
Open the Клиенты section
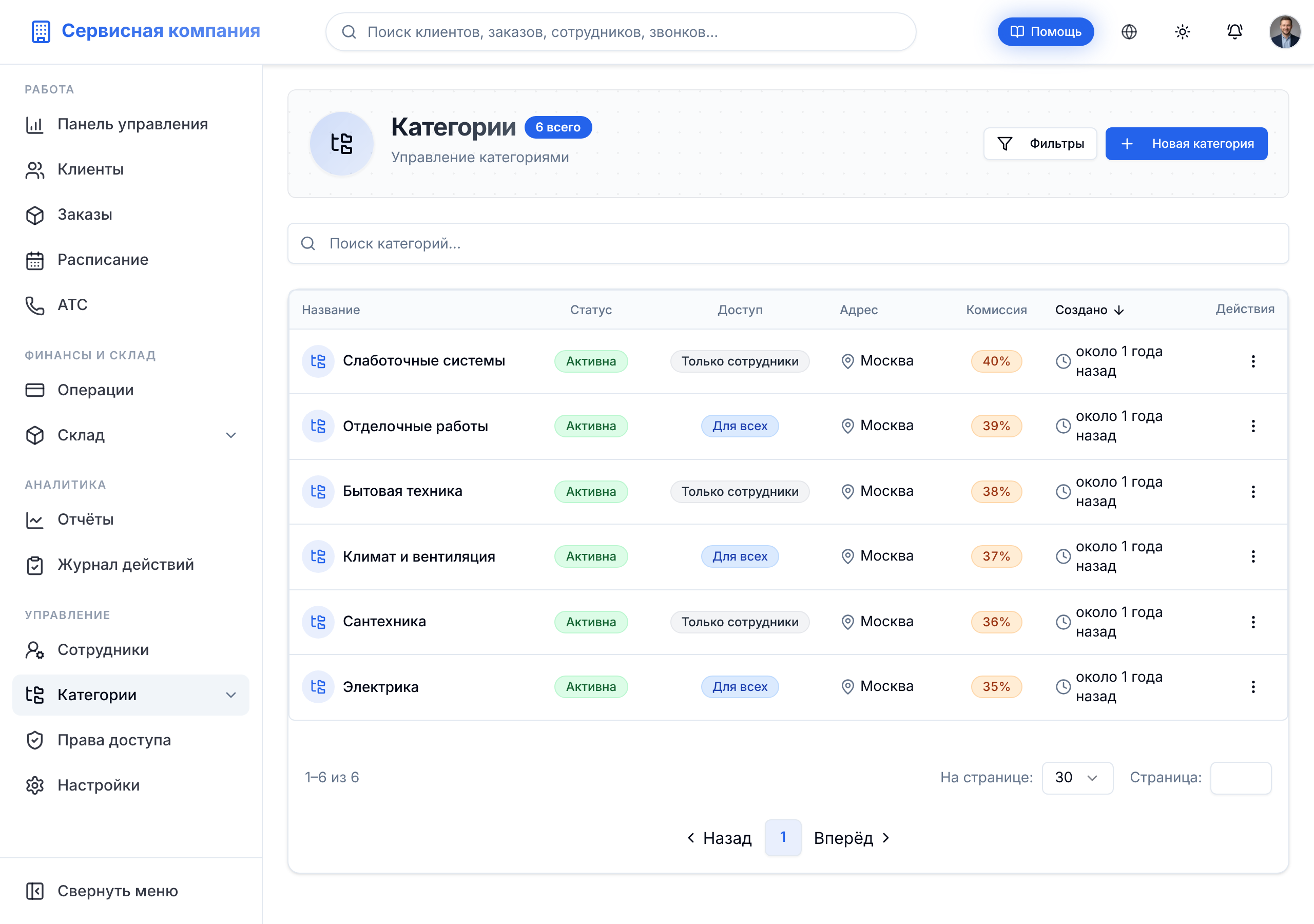(130, 169)
